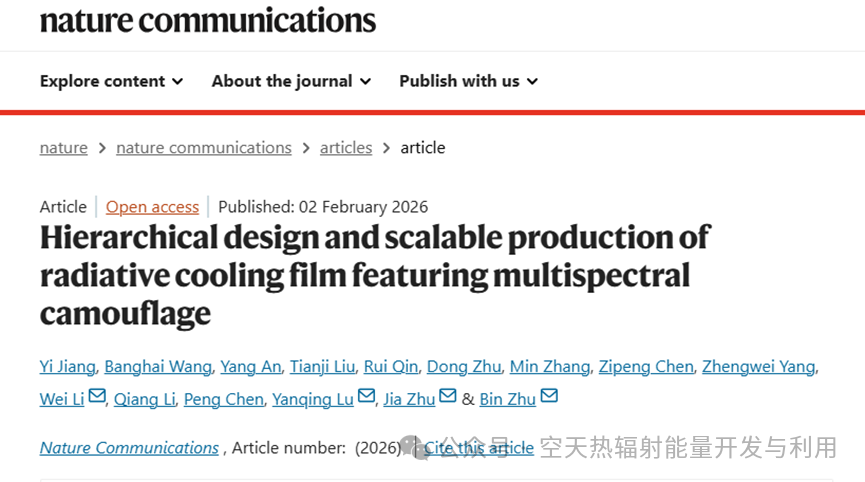865x482 pixels.
Task: Click the envelope icon next to Jia Zhu
Action: pos(447,397)
